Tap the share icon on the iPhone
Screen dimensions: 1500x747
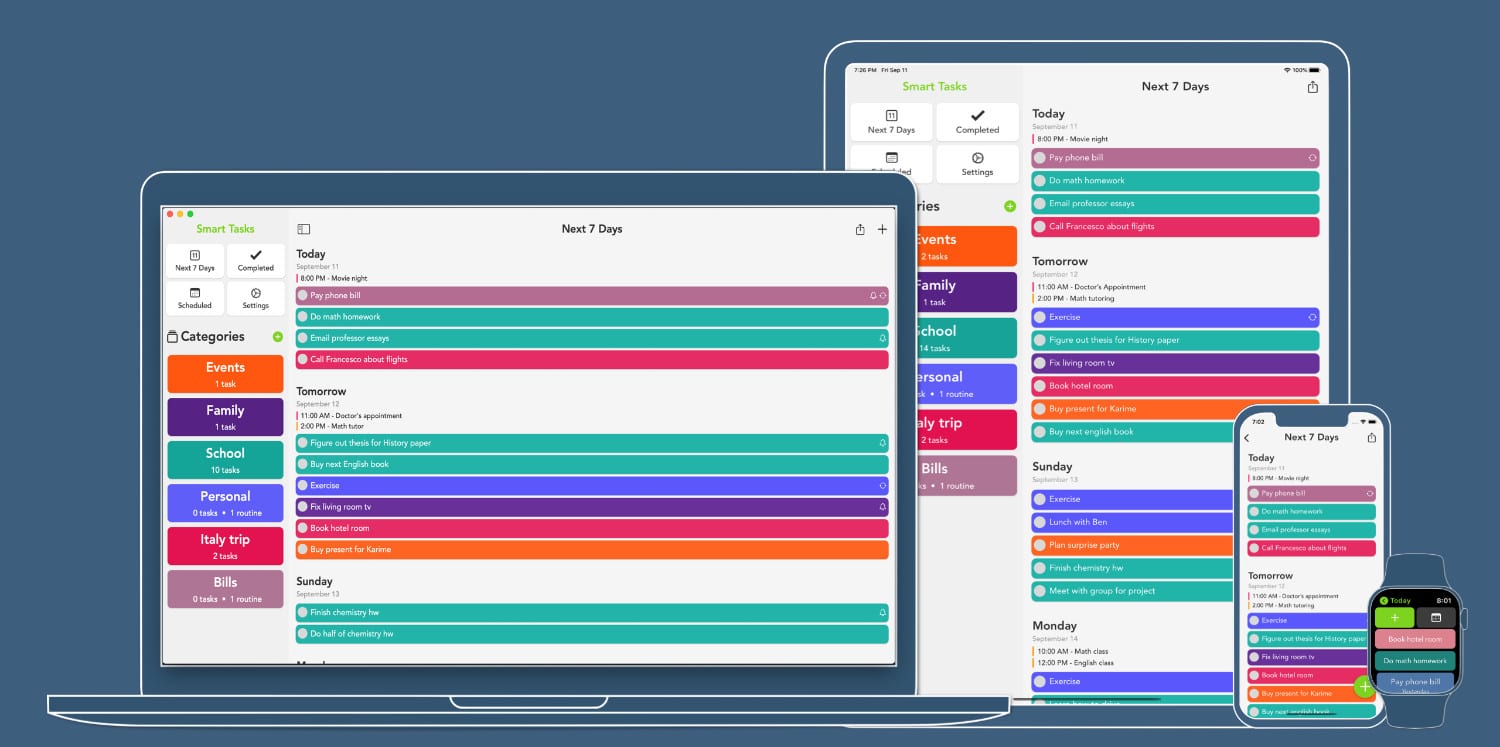point(1371,437)
